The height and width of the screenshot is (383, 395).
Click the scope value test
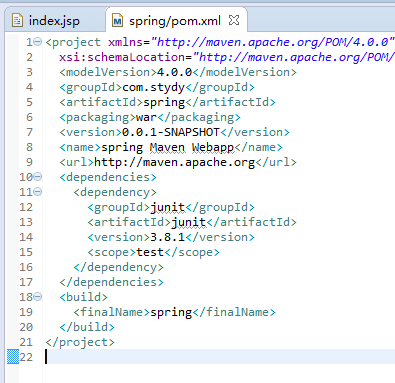(150, 252)
